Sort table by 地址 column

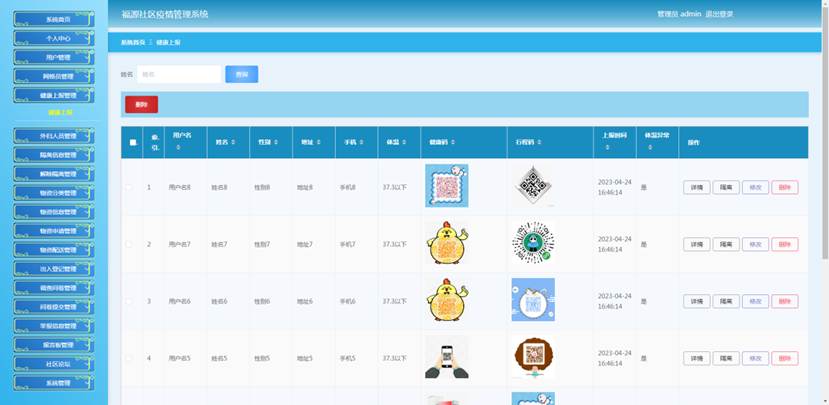tap(319, 142)
